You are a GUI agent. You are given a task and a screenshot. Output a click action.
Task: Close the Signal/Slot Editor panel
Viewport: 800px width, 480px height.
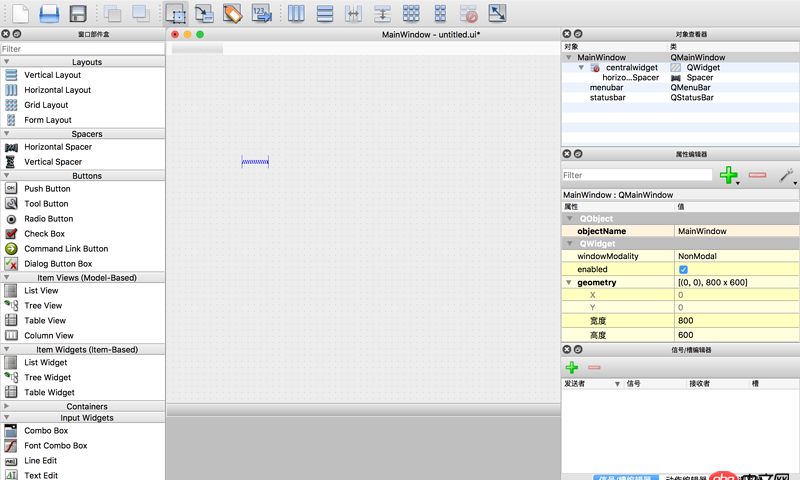(567, 349)
